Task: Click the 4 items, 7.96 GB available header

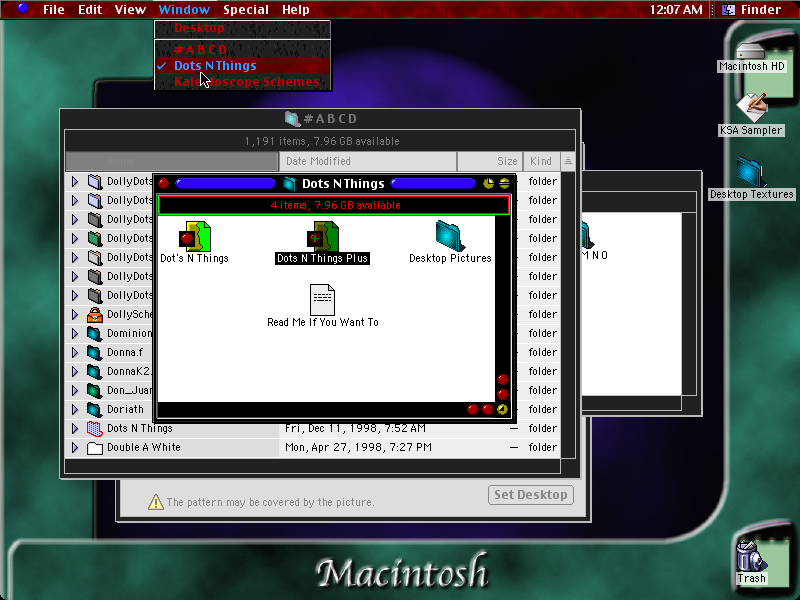Action: click(x=334, y=205)
